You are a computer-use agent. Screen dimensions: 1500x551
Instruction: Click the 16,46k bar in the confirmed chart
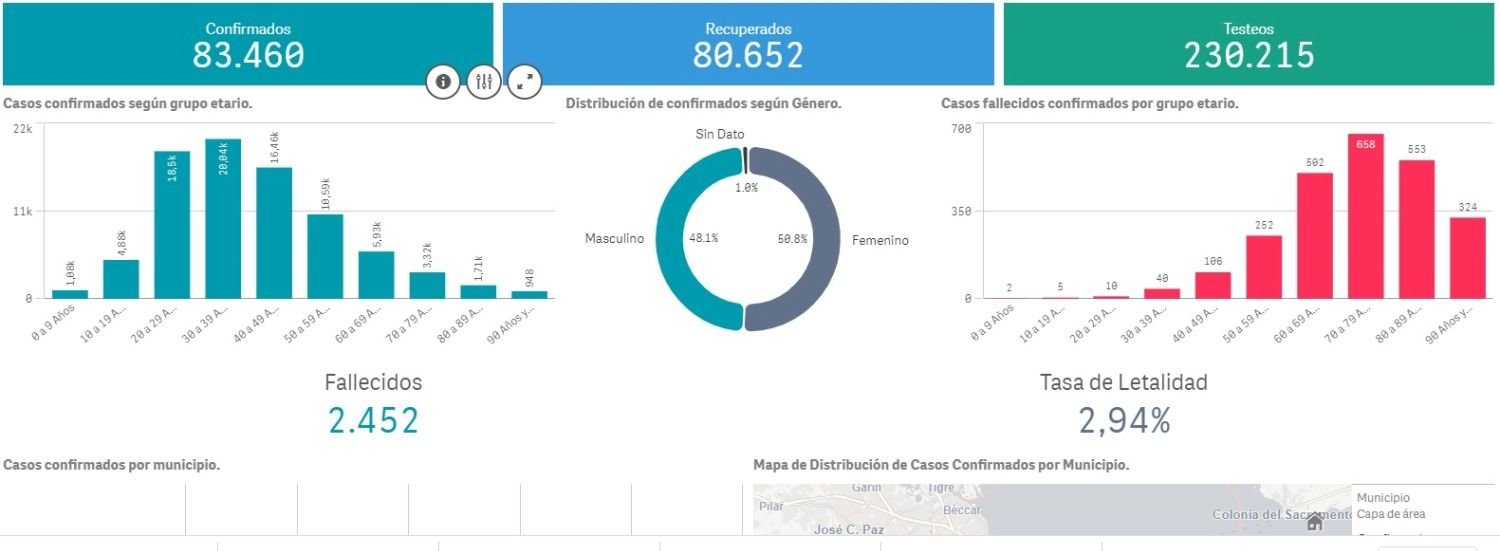(x=274, y=232)
